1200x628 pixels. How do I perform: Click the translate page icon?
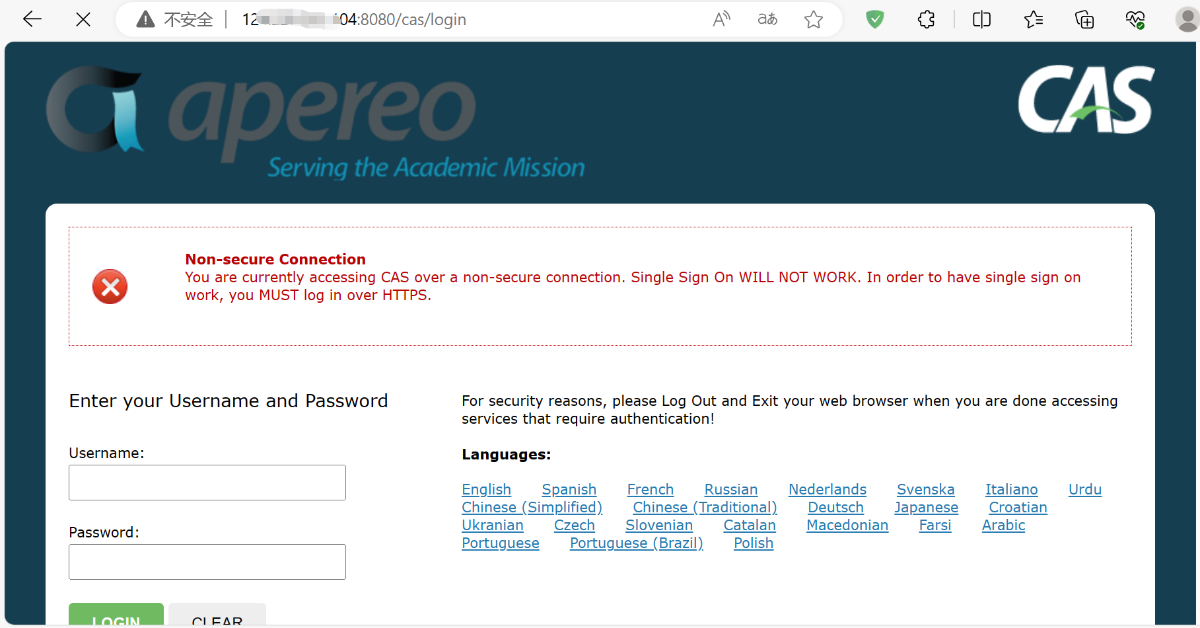coord(767,19)
